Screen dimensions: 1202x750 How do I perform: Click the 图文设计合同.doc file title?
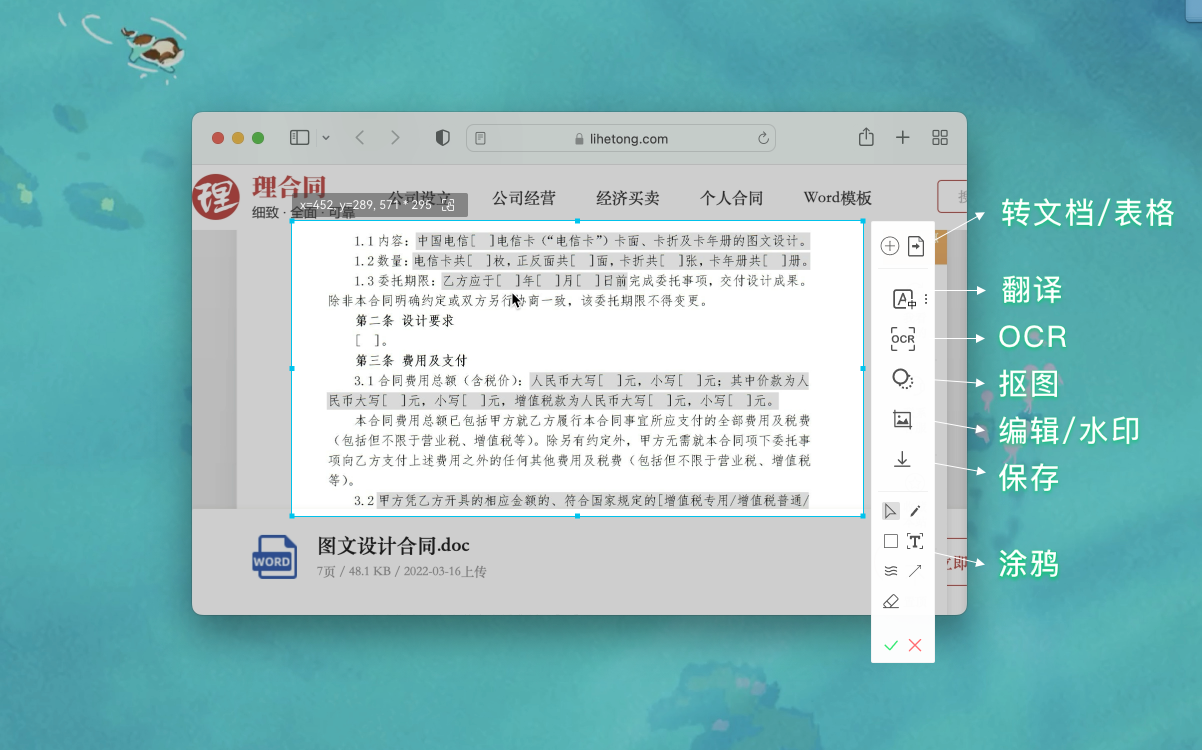click(393, 545)
